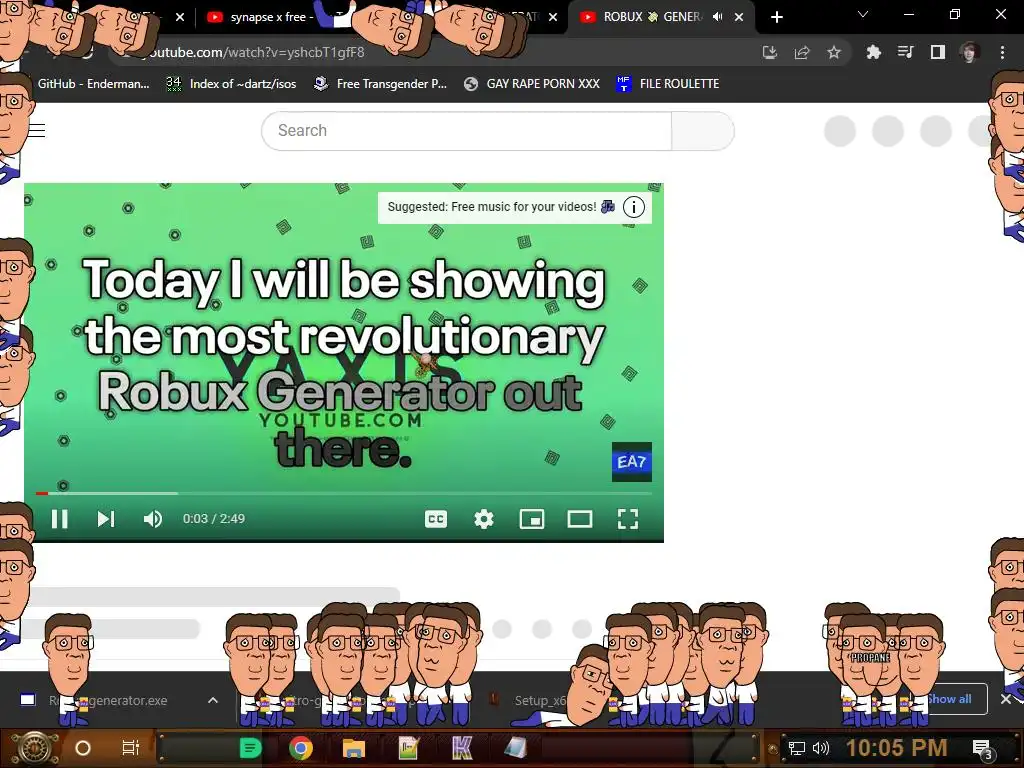This screenshot has height=768, width=1024.
Task: Expand options for the generator.exe download
Action: (213, 700)
